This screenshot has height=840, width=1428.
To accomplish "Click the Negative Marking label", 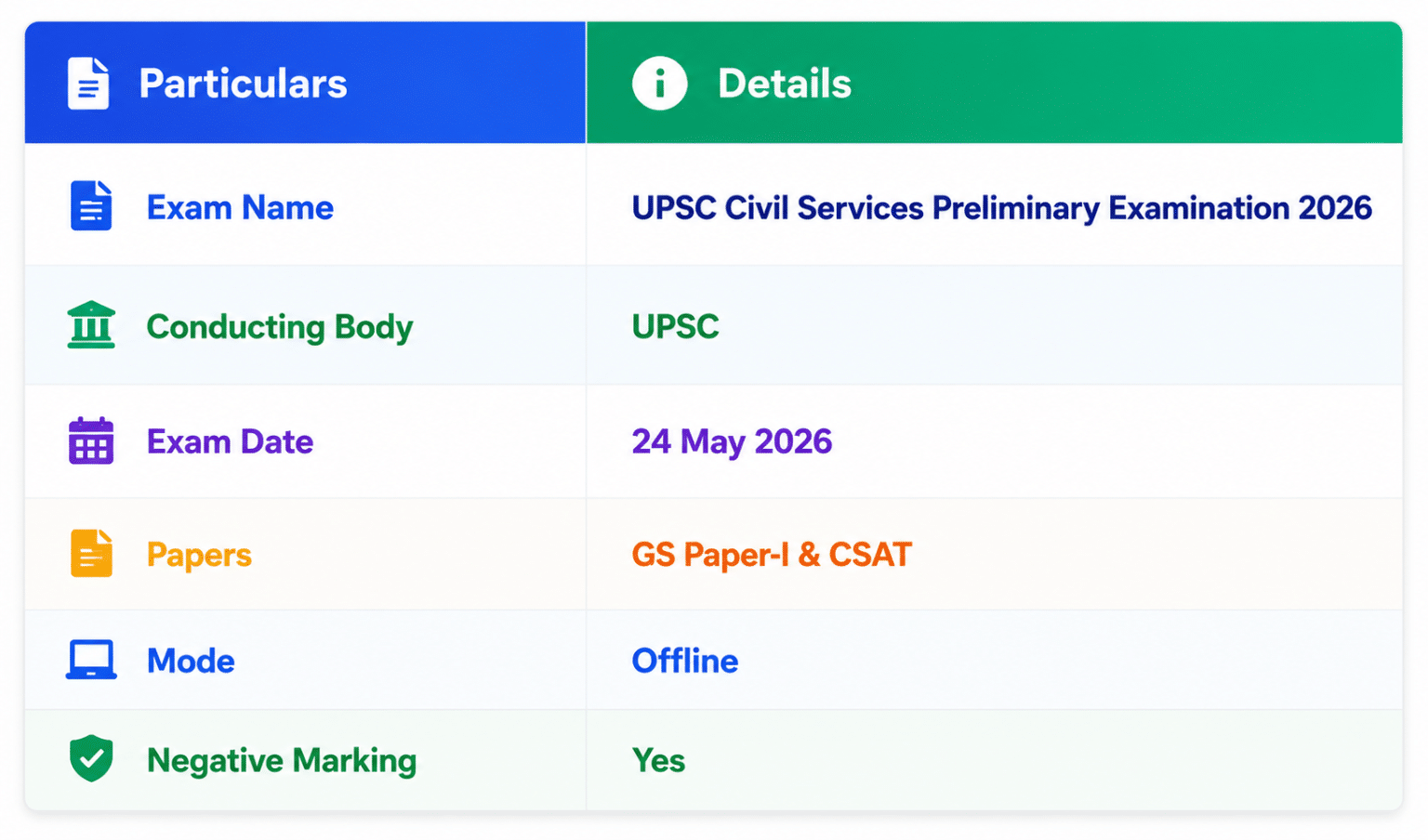I will pos(282,761).
